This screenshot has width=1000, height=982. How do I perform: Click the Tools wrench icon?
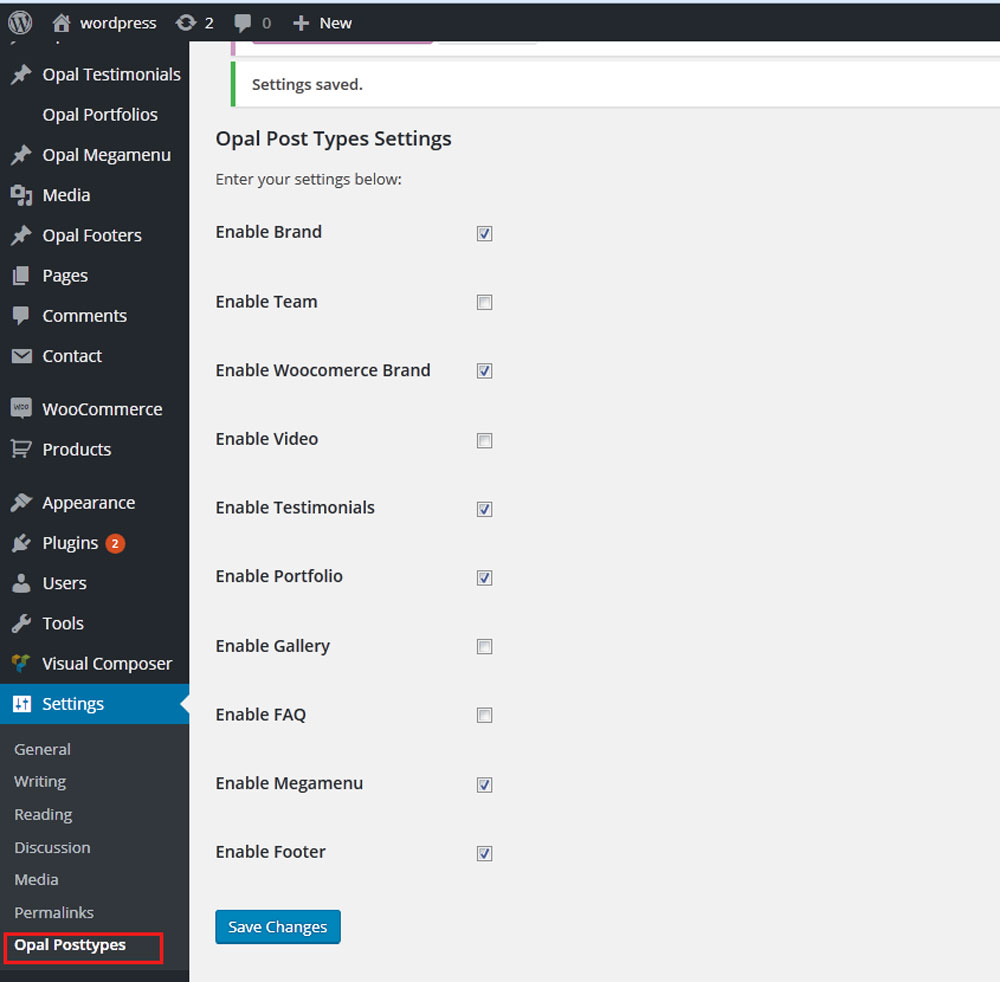coord(21,623)
